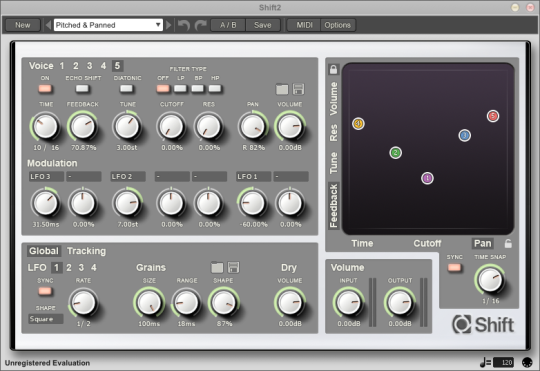Set filter type to LP

[180, 89]
